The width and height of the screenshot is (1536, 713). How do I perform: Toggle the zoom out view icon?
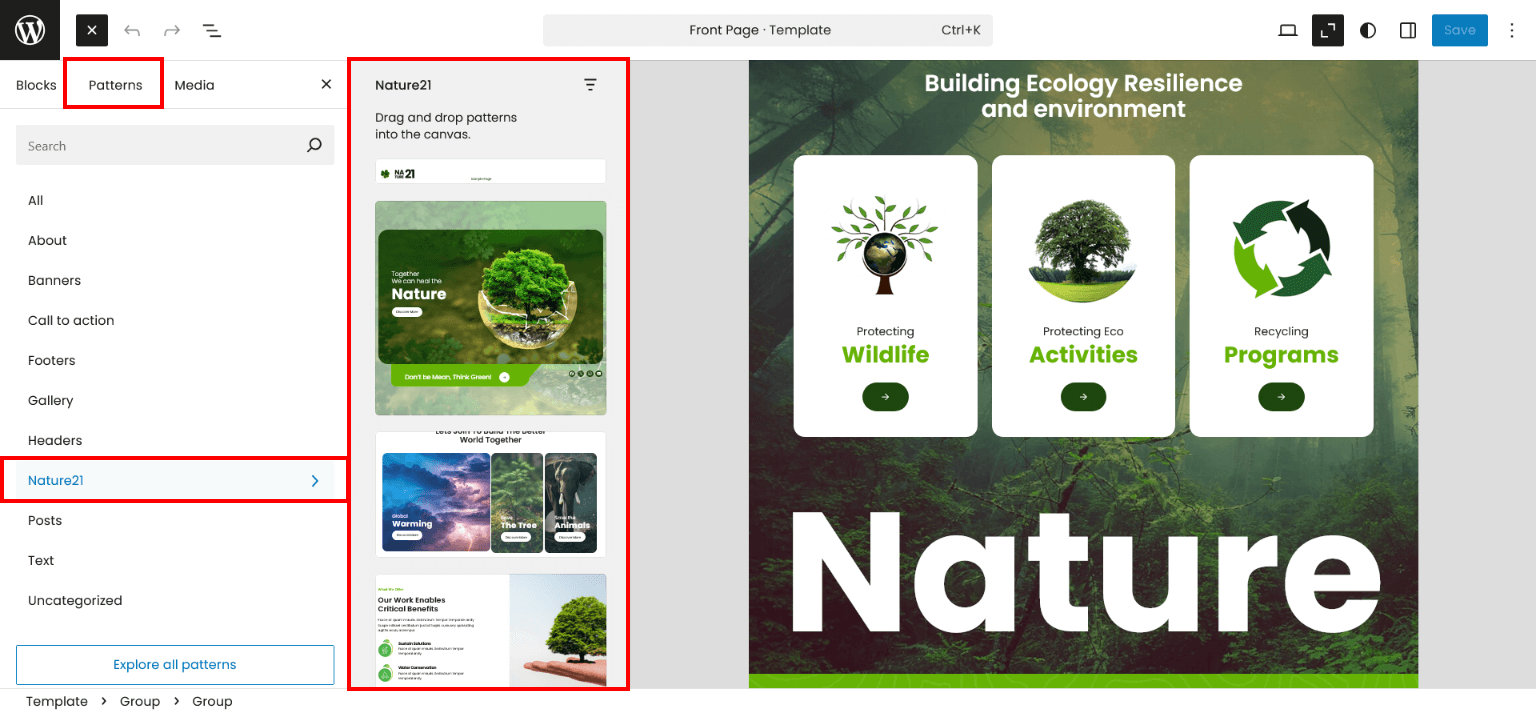pyautogui.click(x=1328, y=30)
